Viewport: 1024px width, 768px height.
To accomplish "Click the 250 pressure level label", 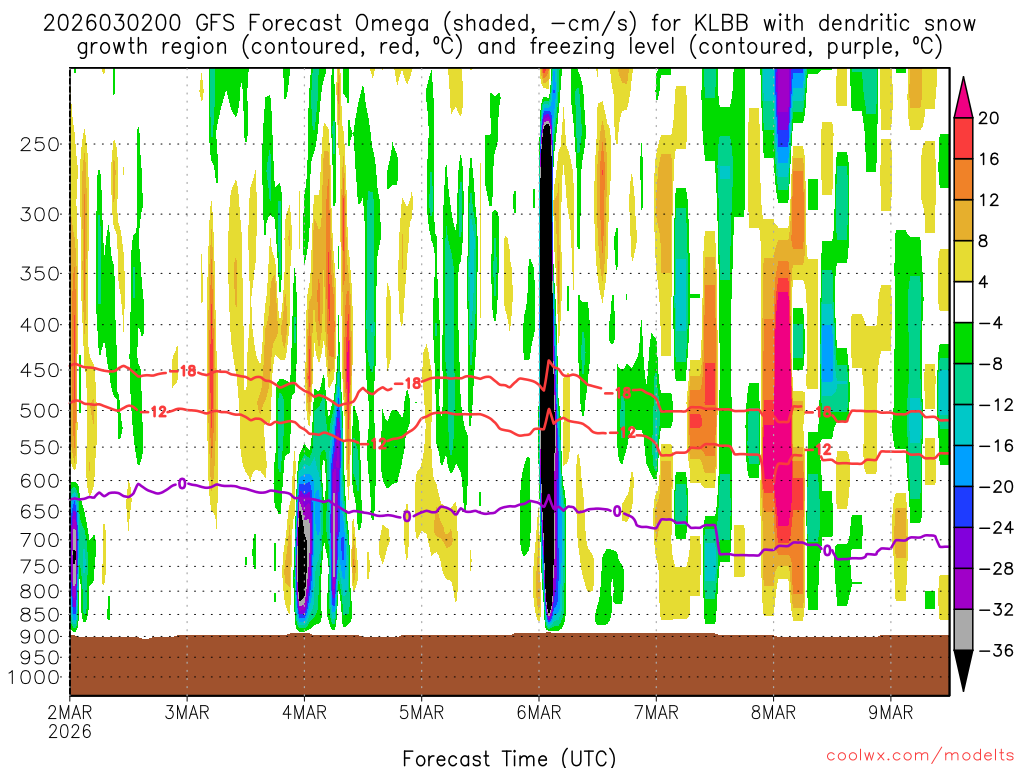I will 40,144.
